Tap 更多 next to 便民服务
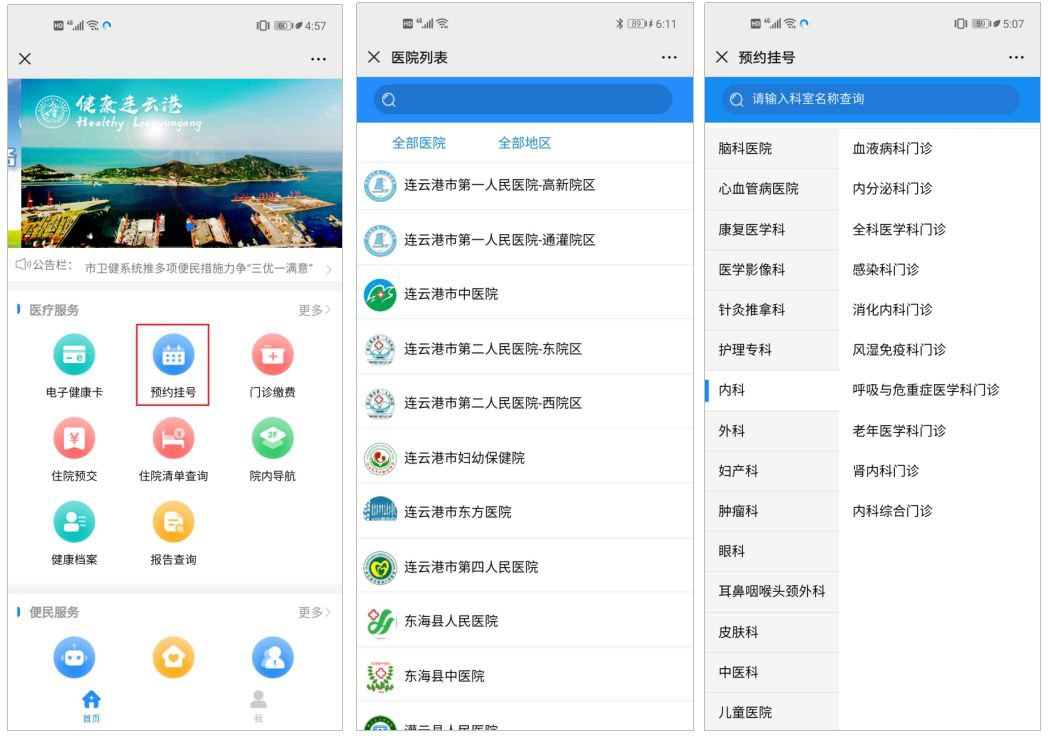The width and height of the screenshot is (1048, 738). pos(314,612)
